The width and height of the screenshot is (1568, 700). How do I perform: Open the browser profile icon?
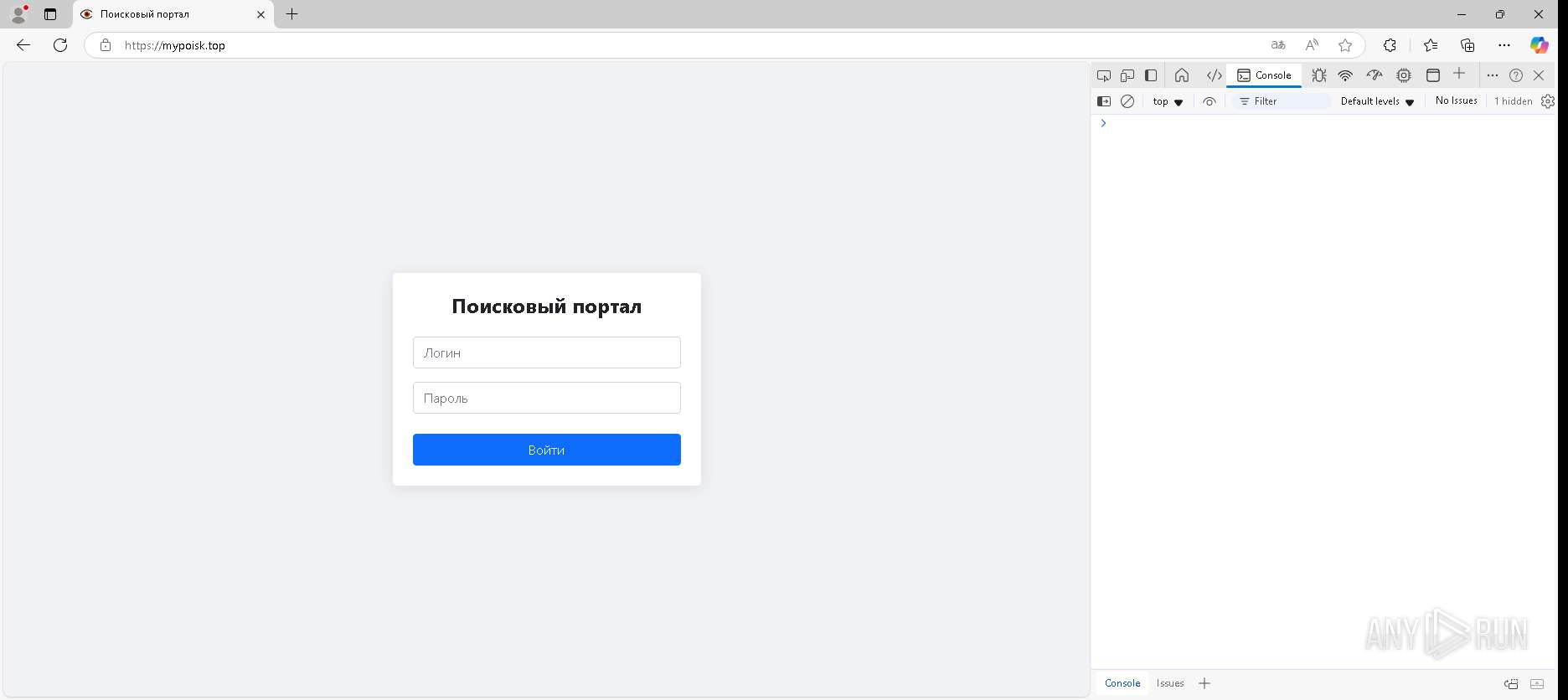(18, 14)
